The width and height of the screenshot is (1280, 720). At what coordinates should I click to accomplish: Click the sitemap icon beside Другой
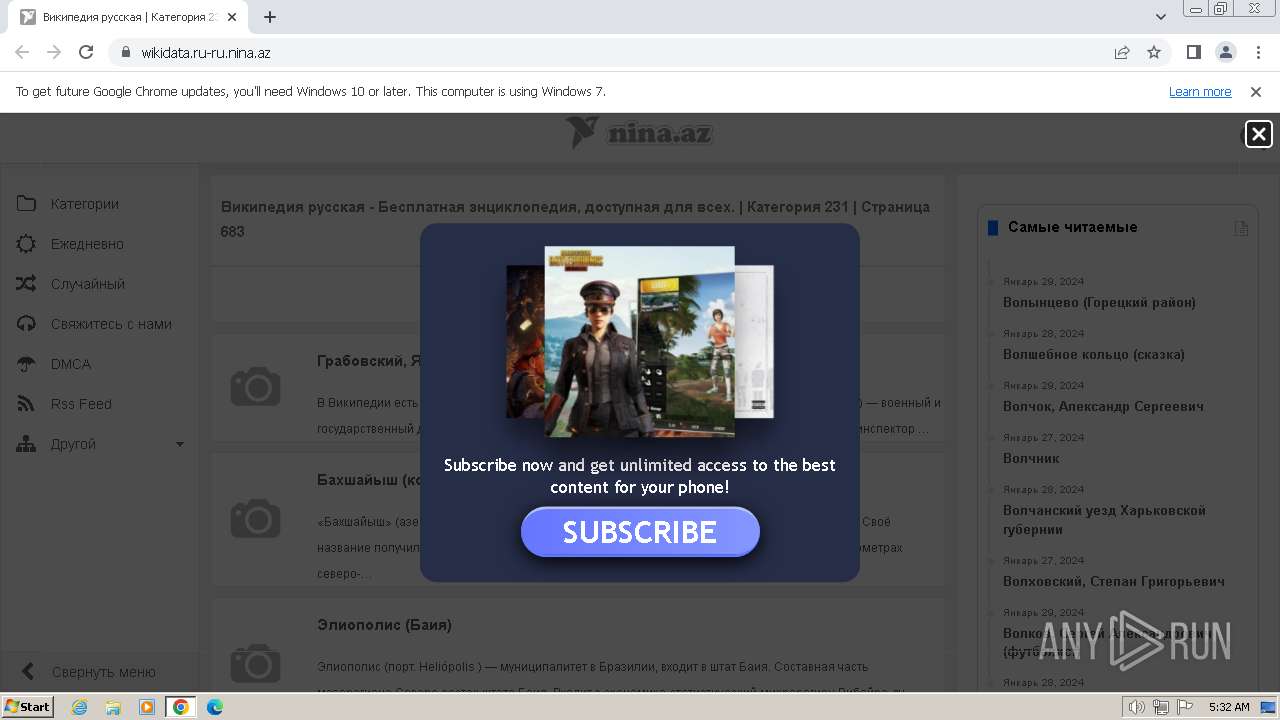pos(26,444)
